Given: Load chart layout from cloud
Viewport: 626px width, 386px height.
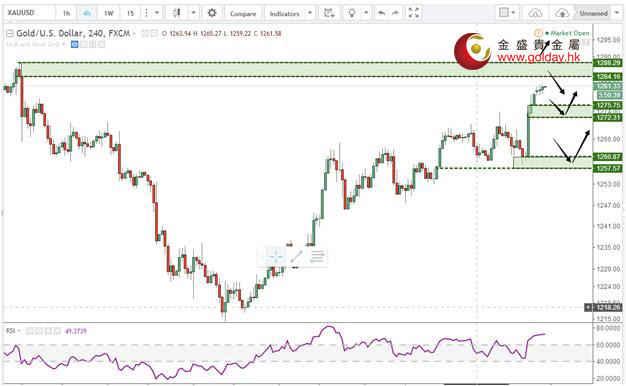Looking at the screenshot, I should click(x=535, y=13).
